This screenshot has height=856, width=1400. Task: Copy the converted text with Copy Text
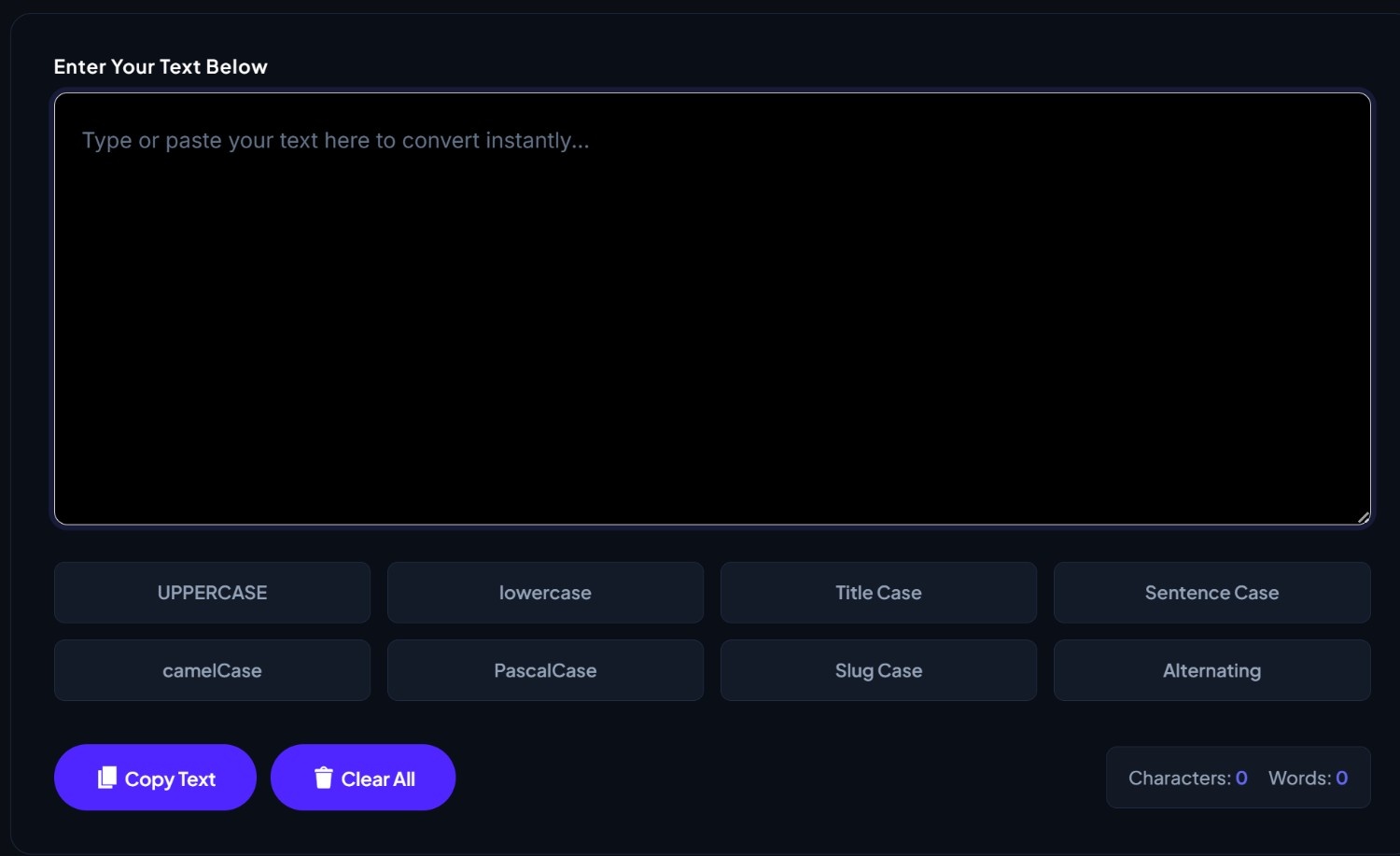pyautogui.click(x=155, y=778)
